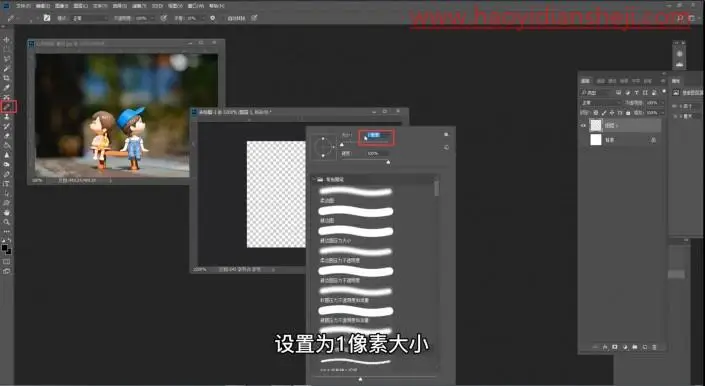
Task: Toggle lock image pixels brush icon
Action: (x=604, y=113)
